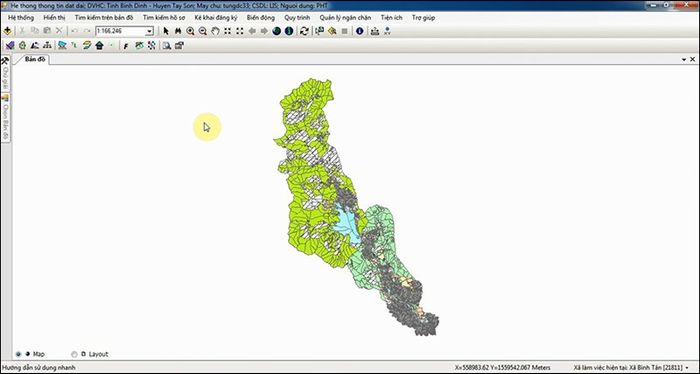Activate the zoom in magnifier tool
The height and width of the screenshot is (374, 700).
[x=191, y=31]
